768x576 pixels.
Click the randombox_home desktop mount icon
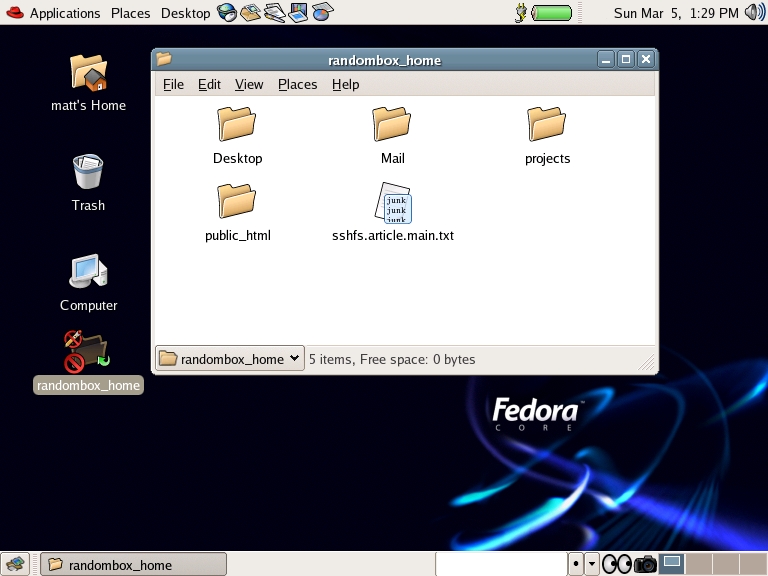click(x=88, y=352)
